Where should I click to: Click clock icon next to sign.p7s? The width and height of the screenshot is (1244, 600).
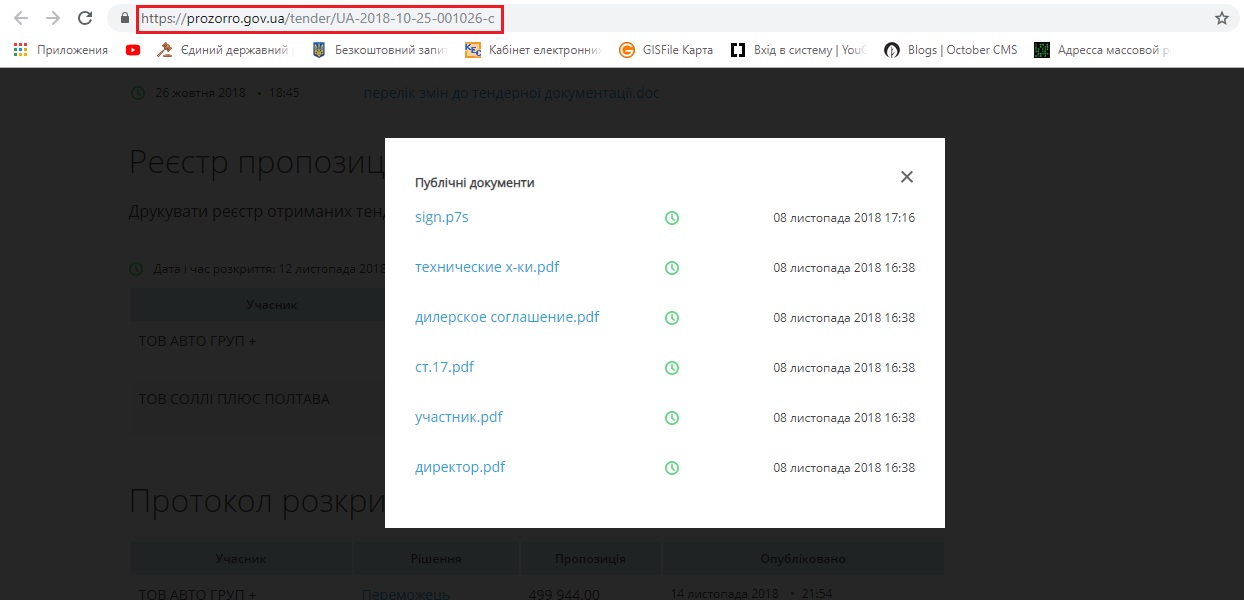(x=672, y=217)
